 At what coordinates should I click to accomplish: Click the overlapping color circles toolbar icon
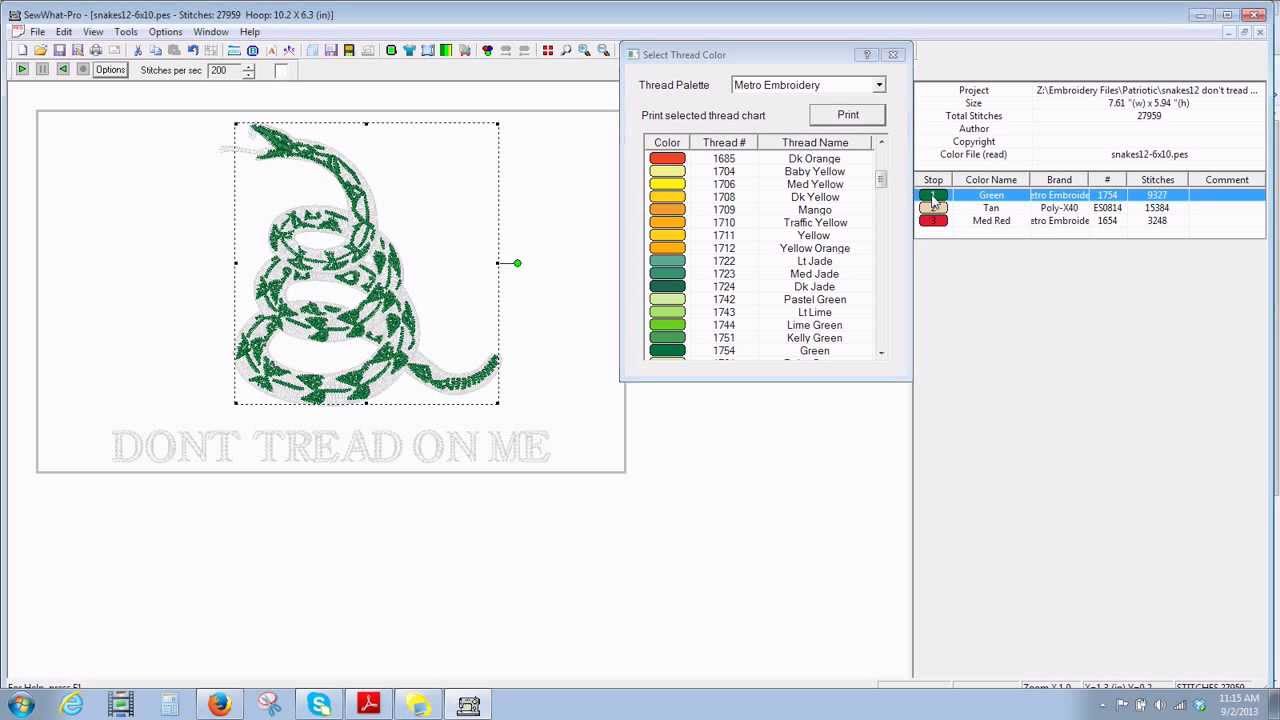click(488, 50)
